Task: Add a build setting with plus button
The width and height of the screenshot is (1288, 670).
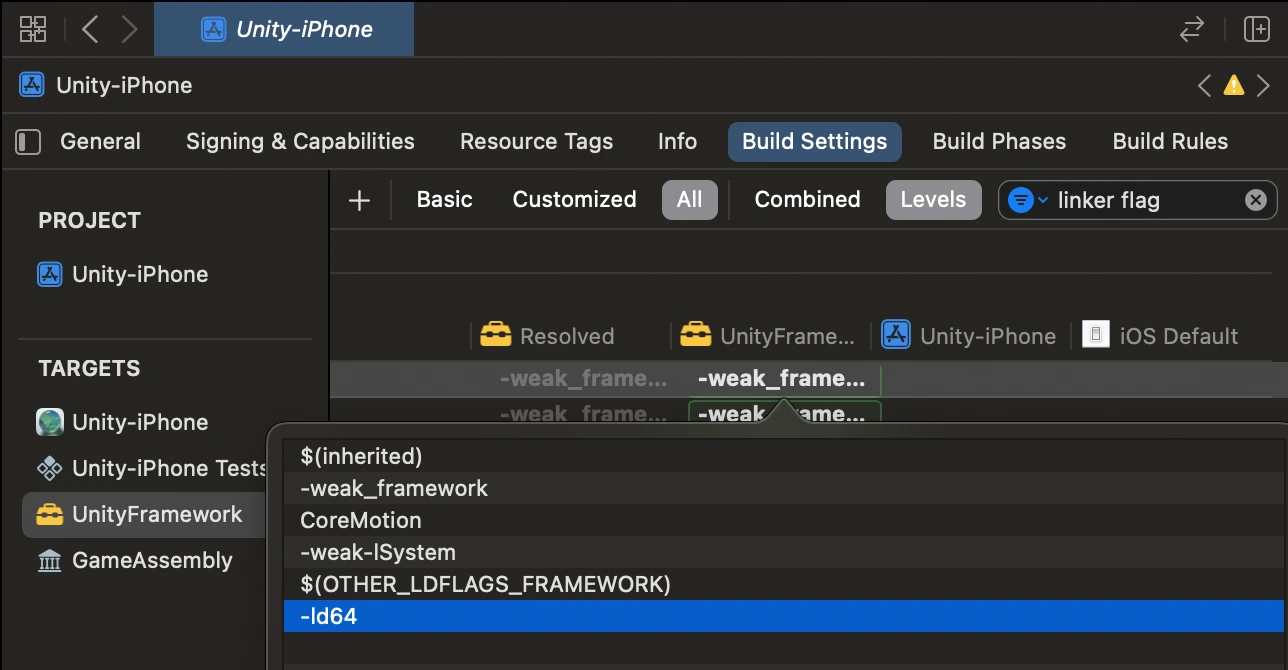Action: click(x=359, y=200)
